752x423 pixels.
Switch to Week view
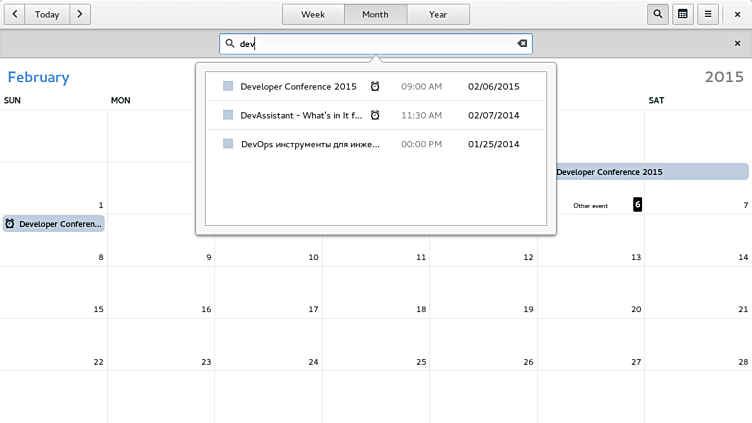click(x=313, y=14)
